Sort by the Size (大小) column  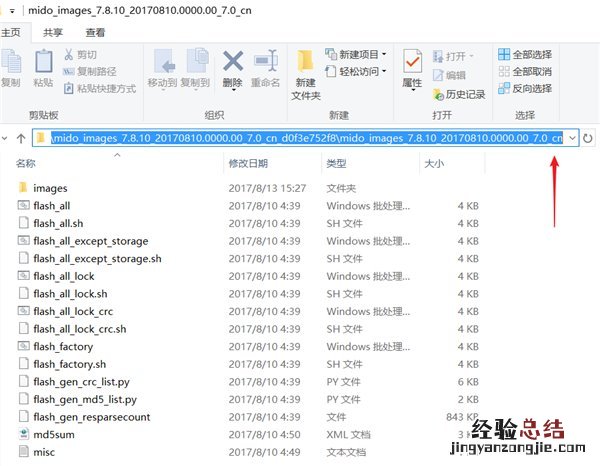click(434, 163)
